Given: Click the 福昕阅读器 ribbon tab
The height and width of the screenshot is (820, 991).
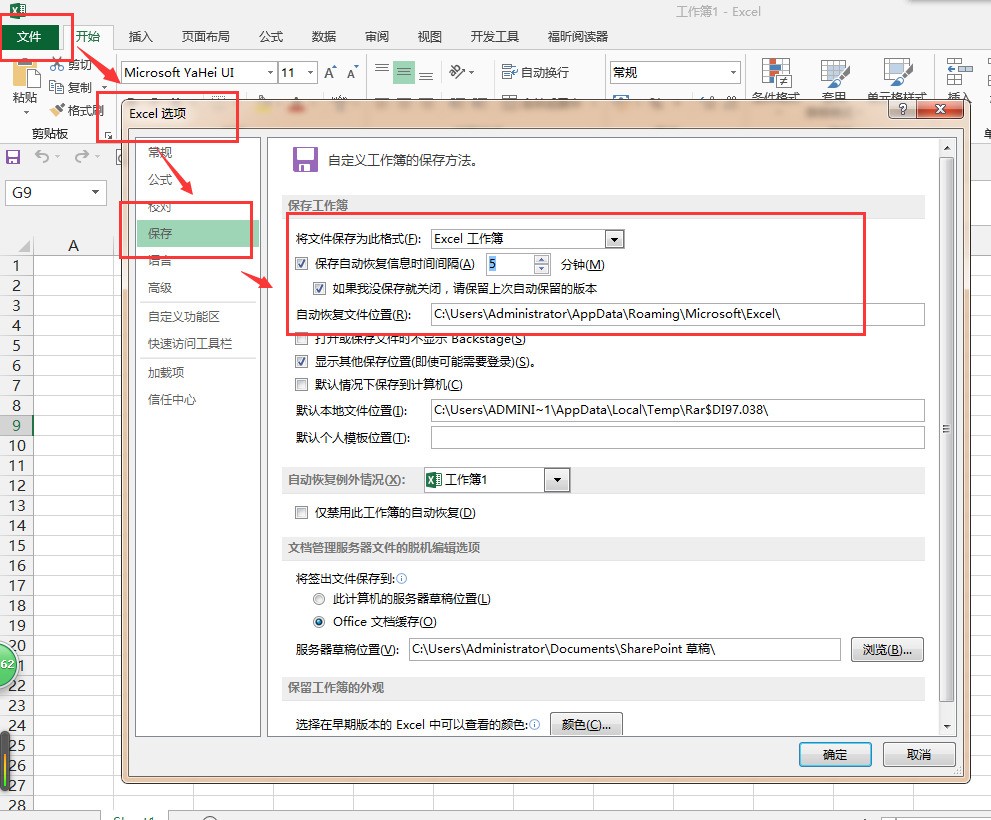Looking at the screenshot, I should click(578, 37).
